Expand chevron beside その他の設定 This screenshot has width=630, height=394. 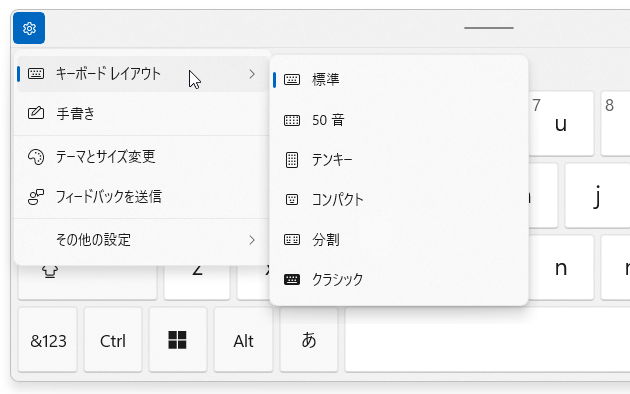pos(252,240)
